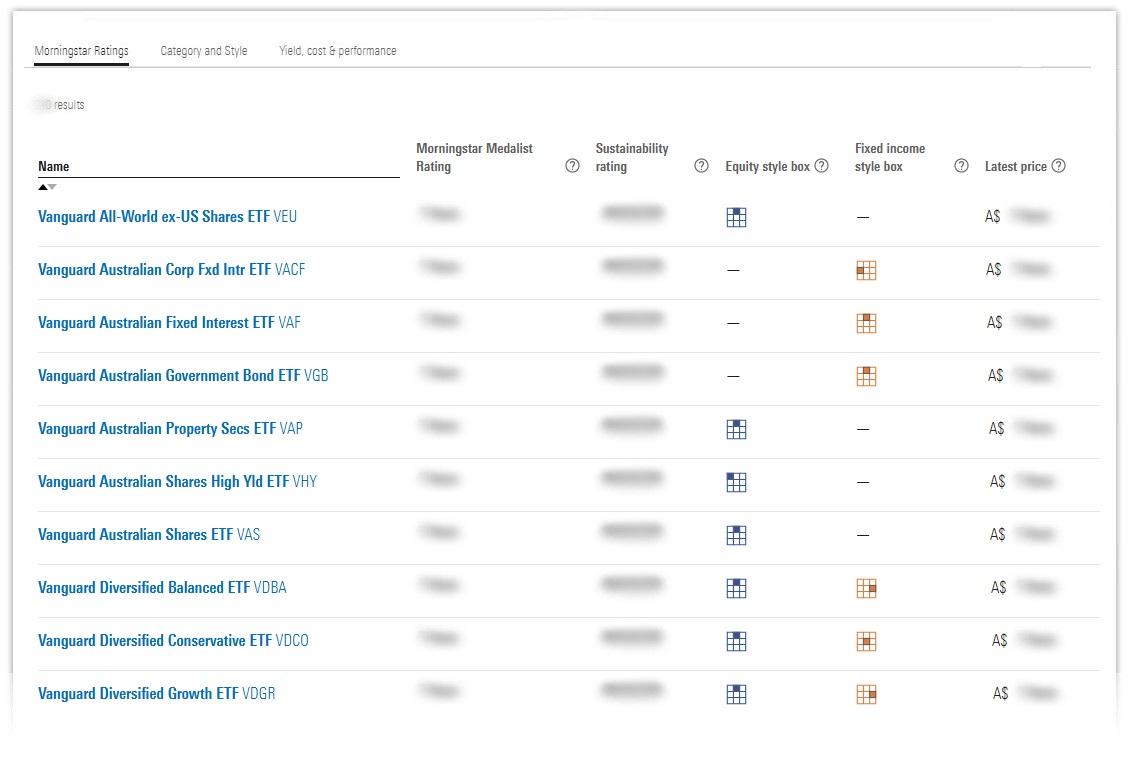Open Latest price help icon
Screen dimensions: 1129x759
pos(1058,166)
